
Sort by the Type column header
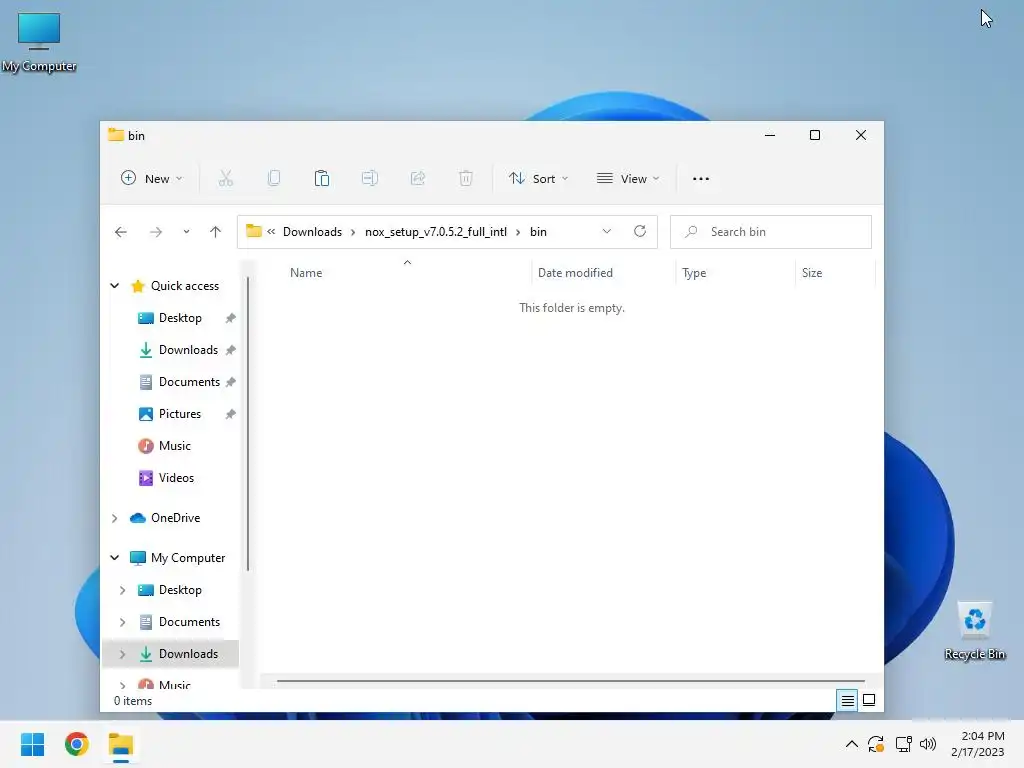tap(735, 272)
